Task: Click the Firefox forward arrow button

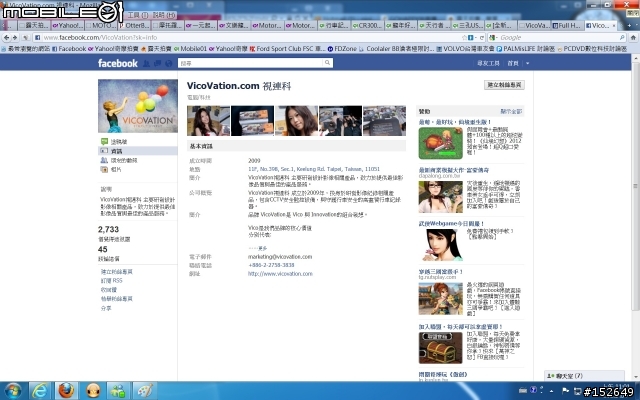Action: click(x=15, y=37)
